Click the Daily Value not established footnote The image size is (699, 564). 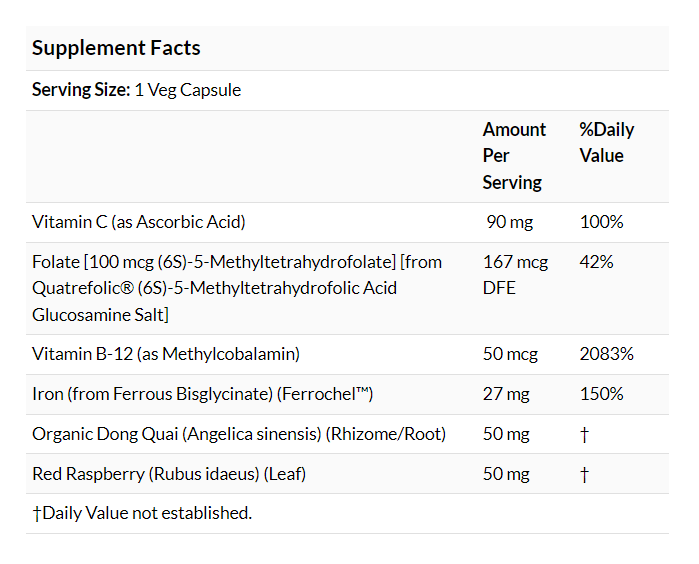[x=142, y=513]
